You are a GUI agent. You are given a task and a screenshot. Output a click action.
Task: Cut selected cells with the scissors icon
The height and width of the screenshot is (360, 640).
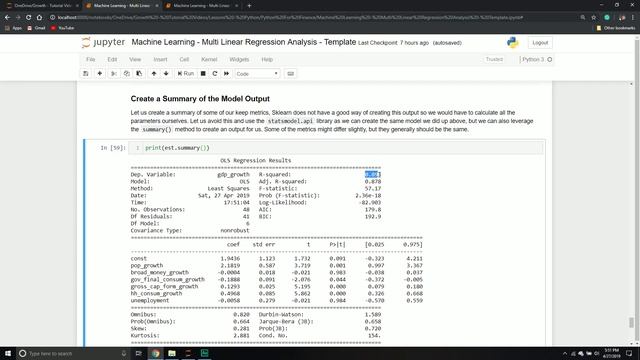(114, 73)
